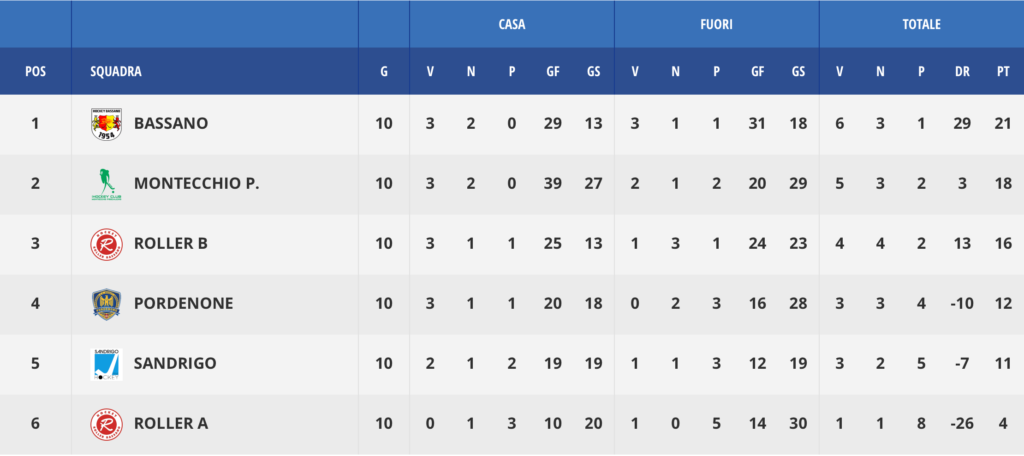Click the Bassano team logo

coord(106,124)
